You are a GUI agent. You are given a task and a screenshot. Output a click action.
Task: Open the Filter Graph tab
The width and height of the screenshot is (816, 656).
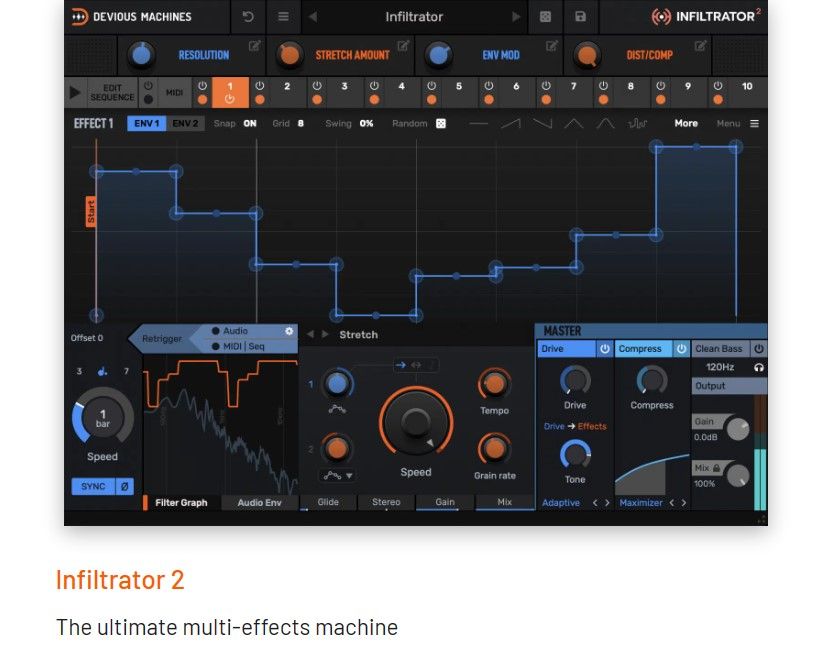point(181,503)
